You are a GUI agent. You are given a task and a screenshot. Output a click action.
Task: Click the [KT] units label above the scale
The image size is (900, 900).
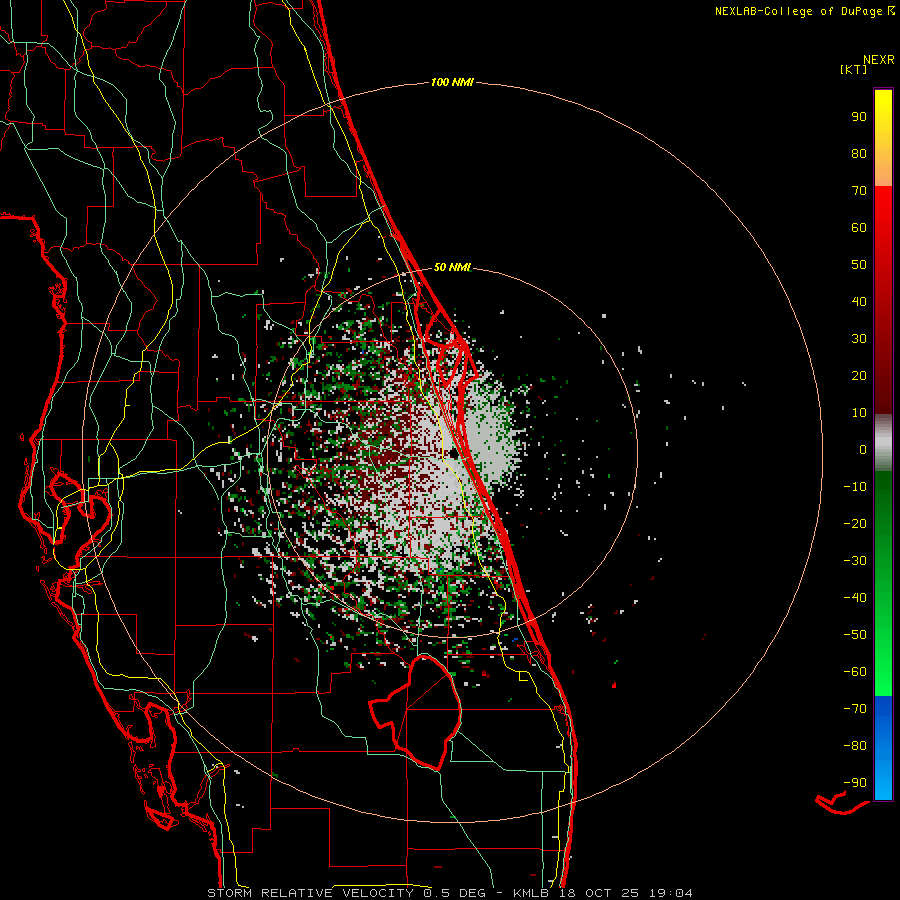(854, 69)
